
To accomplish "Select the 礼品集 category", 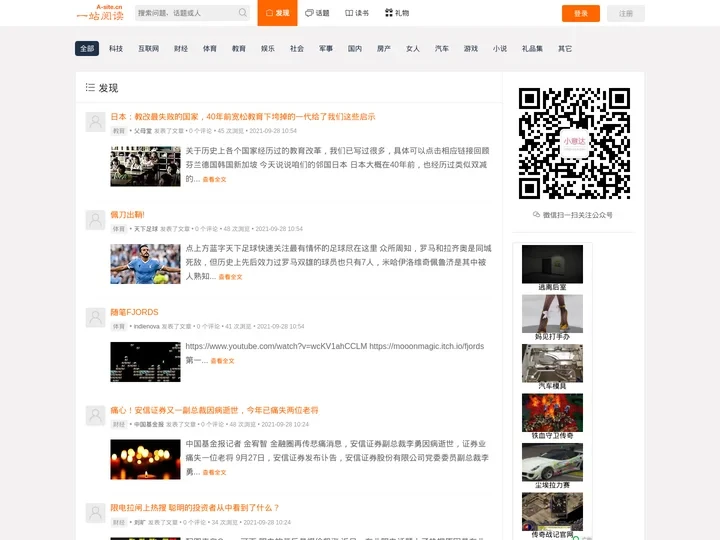I will click(532, 48).
